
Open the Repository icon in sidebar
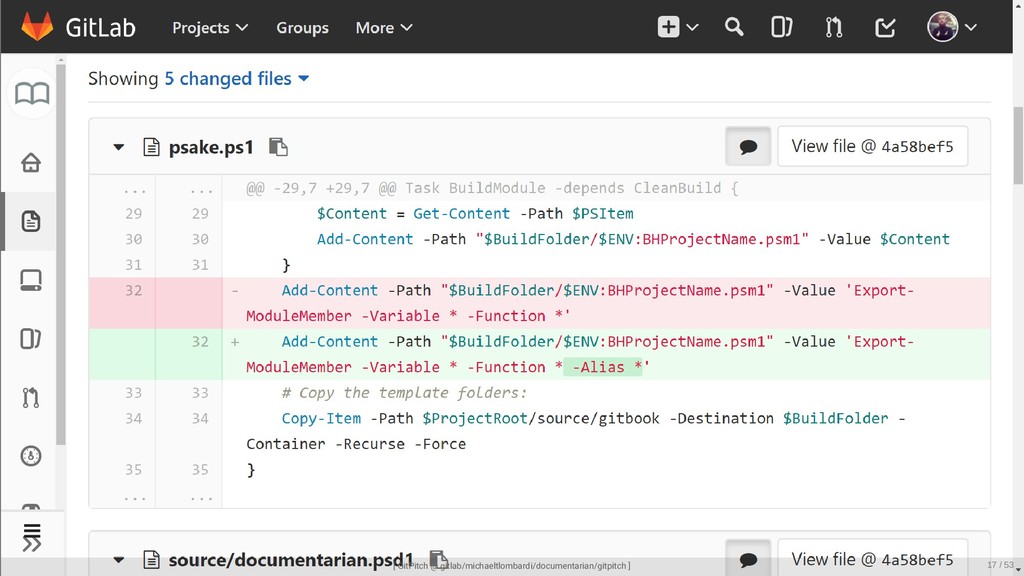tap(31, 221)
